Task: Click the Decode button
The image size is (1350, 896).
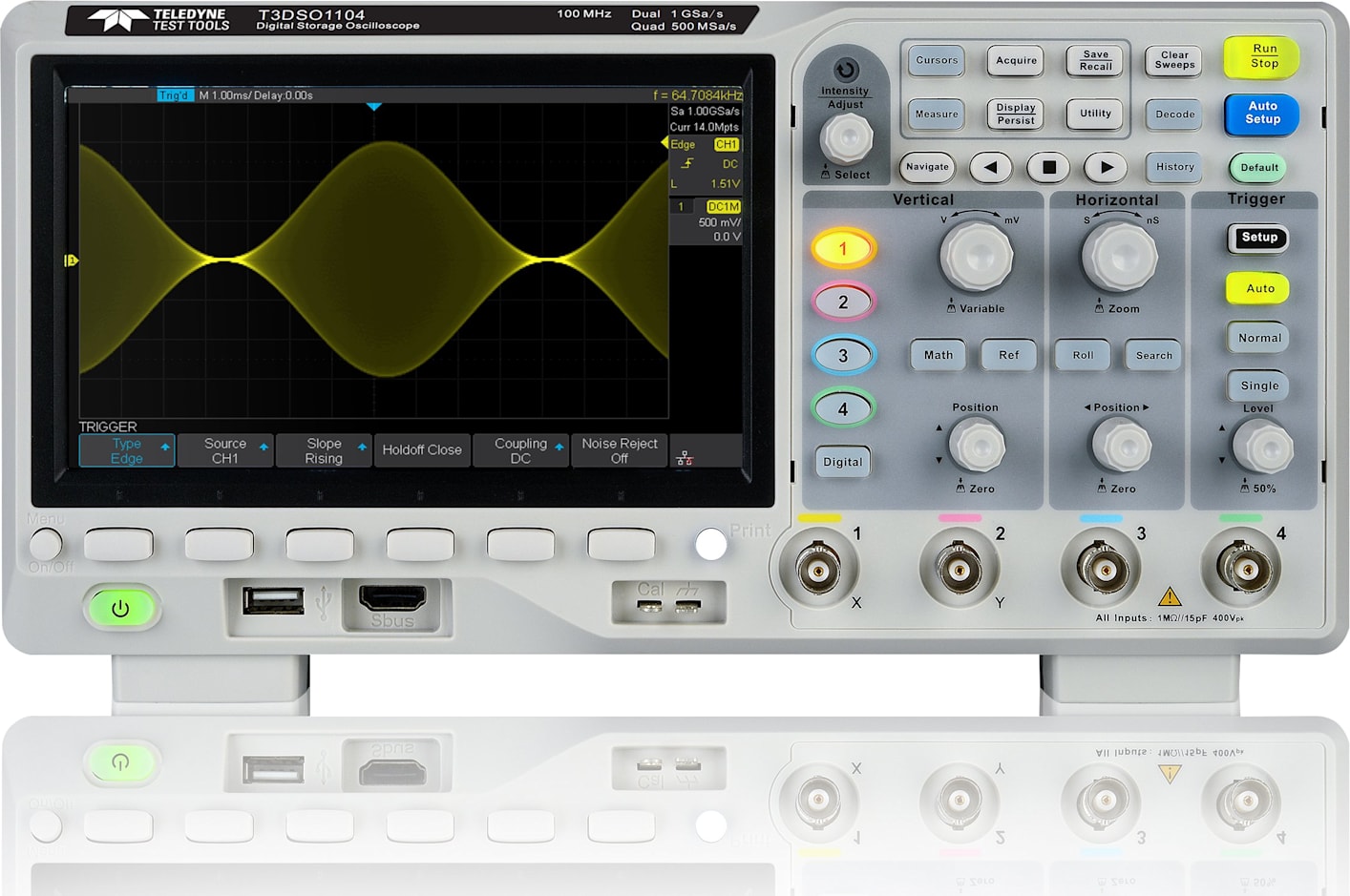Action: tap(1175, 115)
